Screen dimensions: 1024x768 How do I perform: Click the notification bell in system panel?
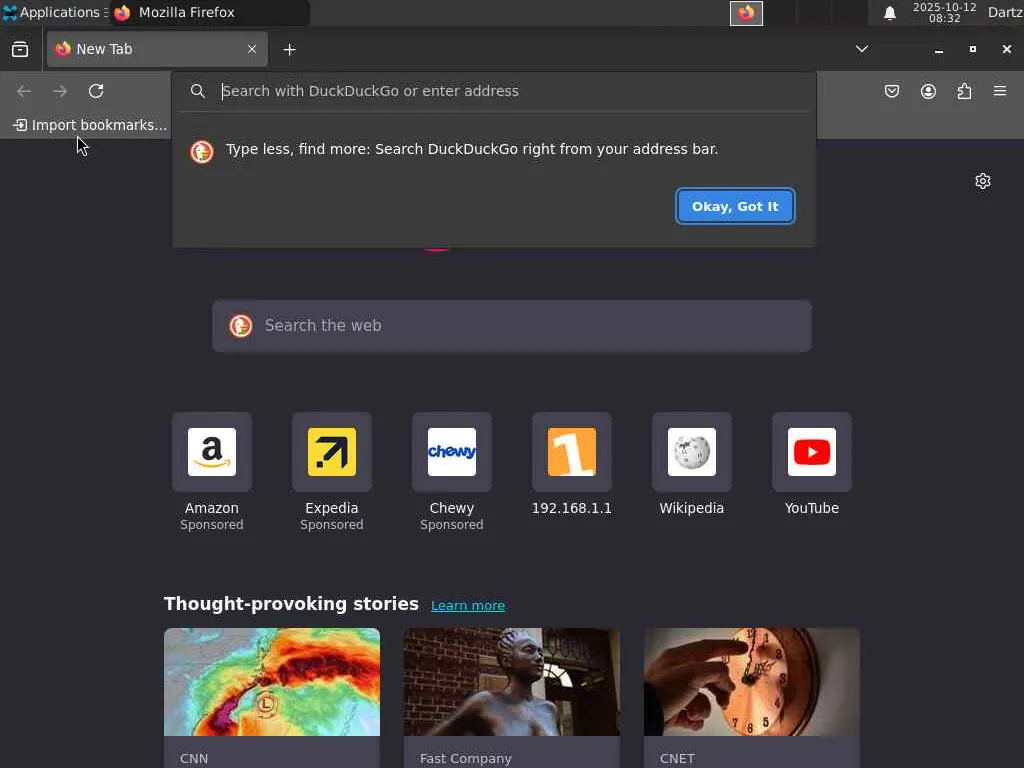point(889,13)
